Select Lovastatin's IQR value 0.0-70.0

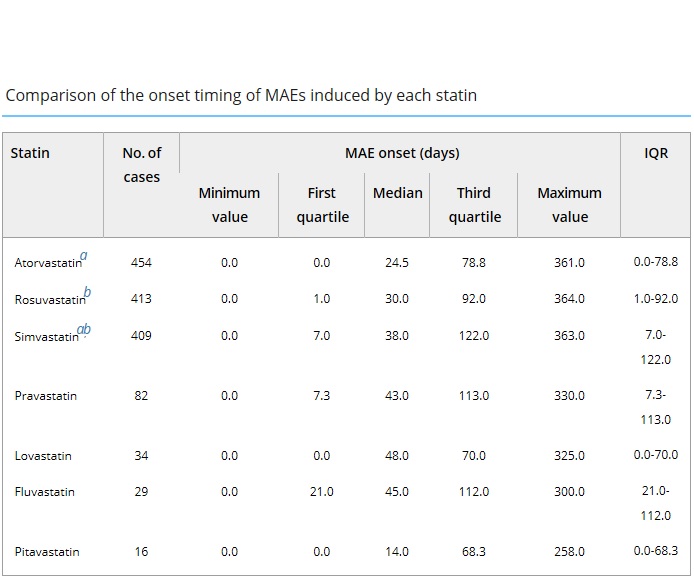tap(655, 455)
